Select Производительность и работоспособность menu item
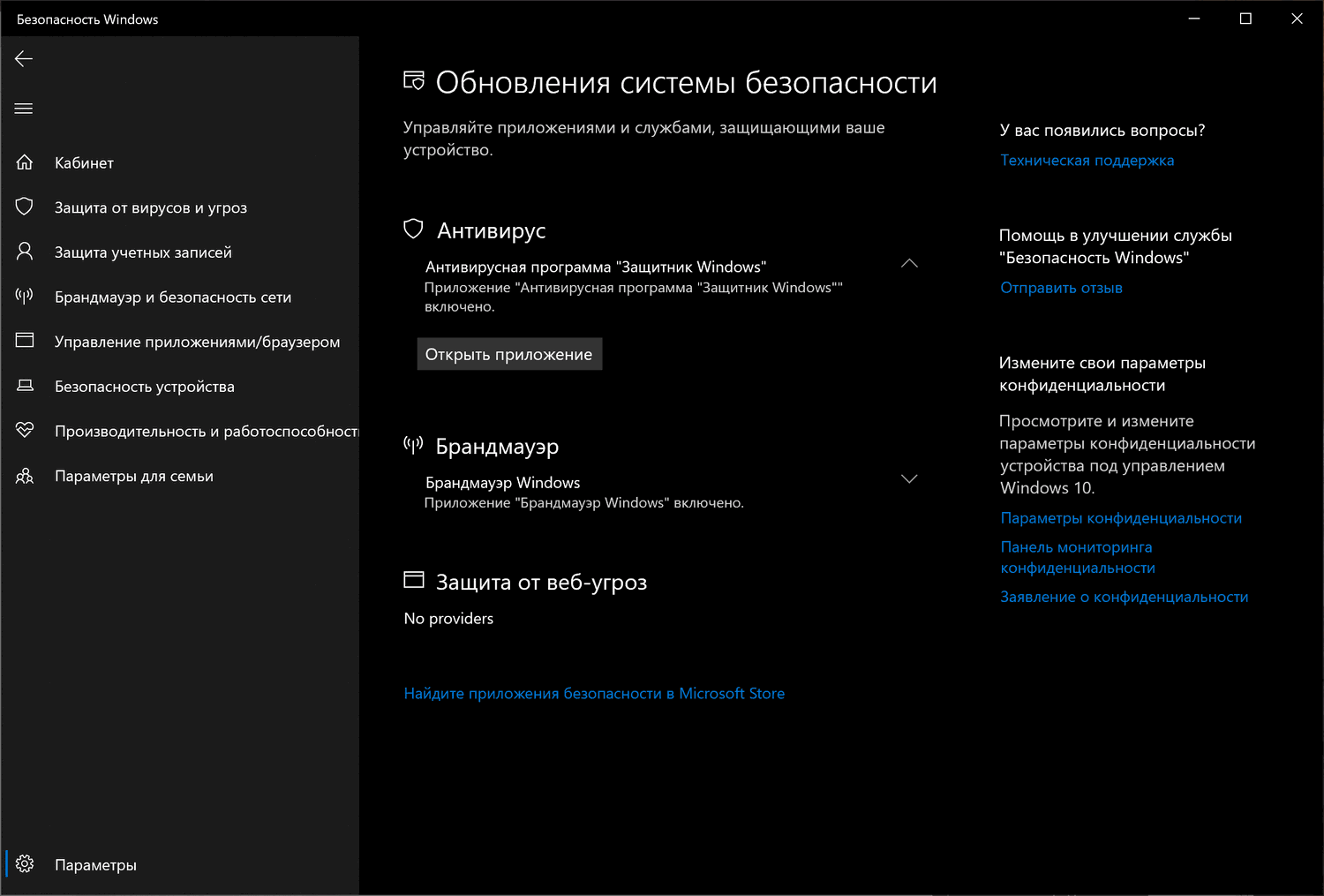Viewport: 1324px width, 896px height. coord(206,431)
